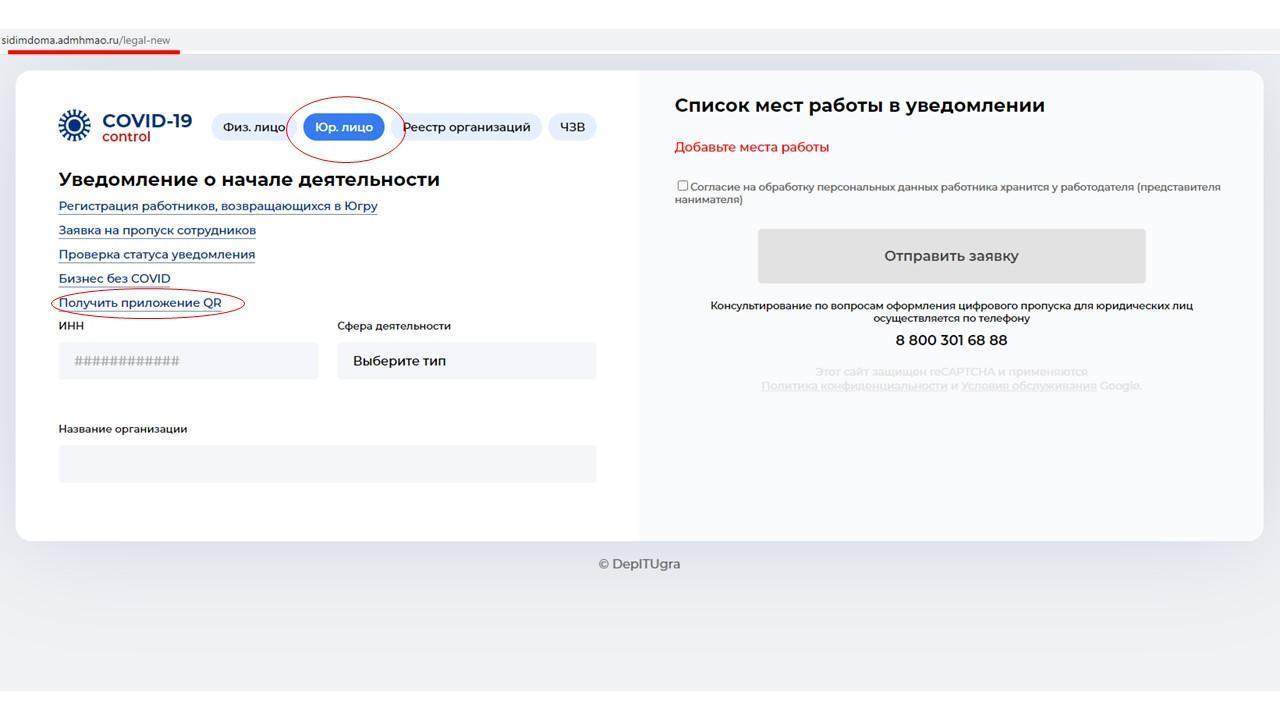
Task: Open Регистрация работников, возвращающихся в Югру link
Action: tap(218, 206)
